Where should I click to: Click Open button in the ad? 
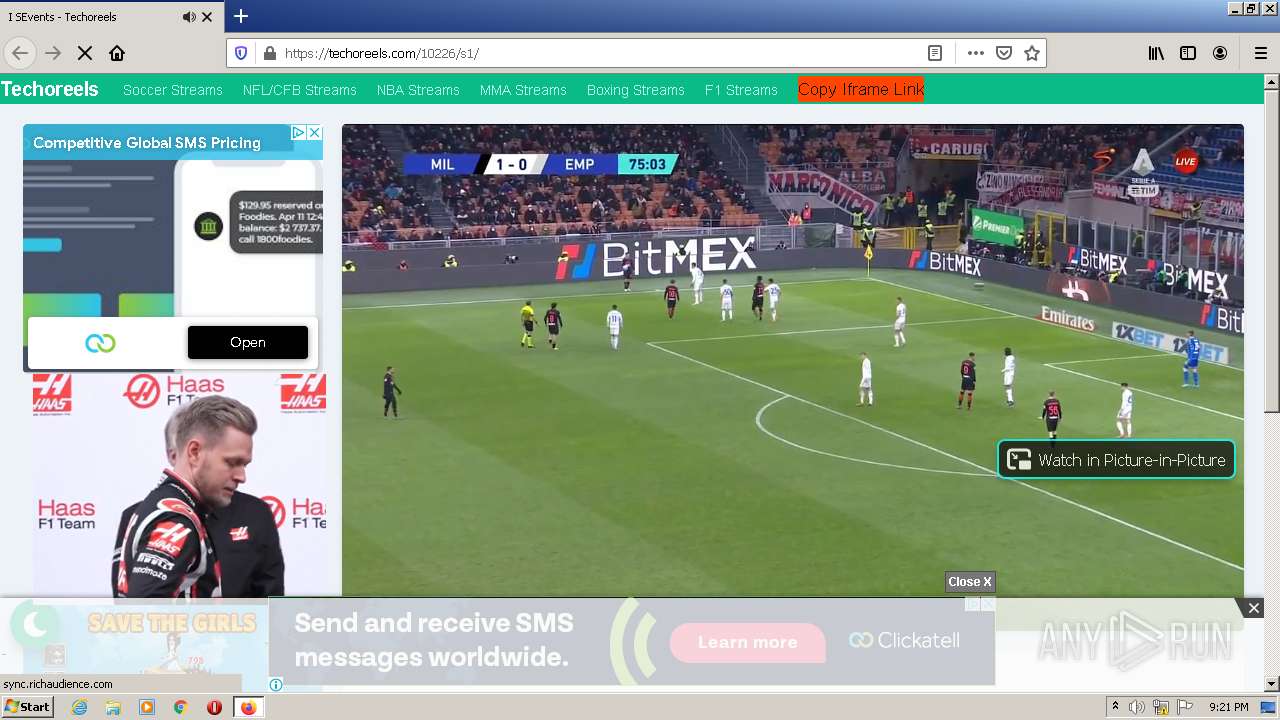248,342
